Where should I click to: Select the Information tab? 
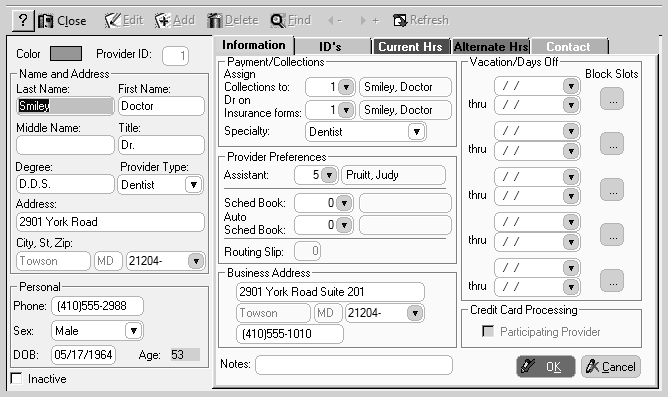coord(254,45)
